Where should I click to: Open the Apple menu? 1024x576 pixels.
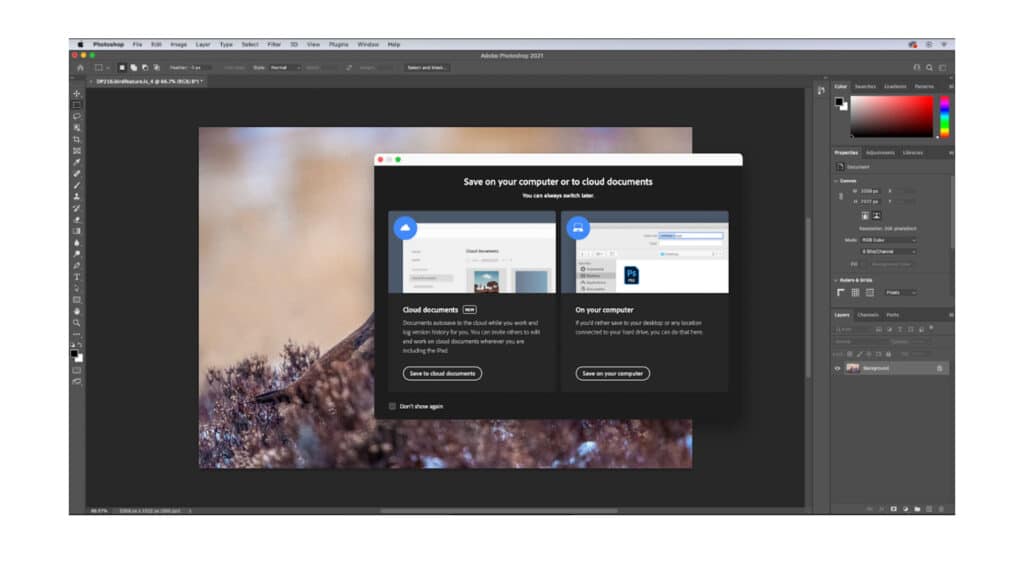(80, 44)
